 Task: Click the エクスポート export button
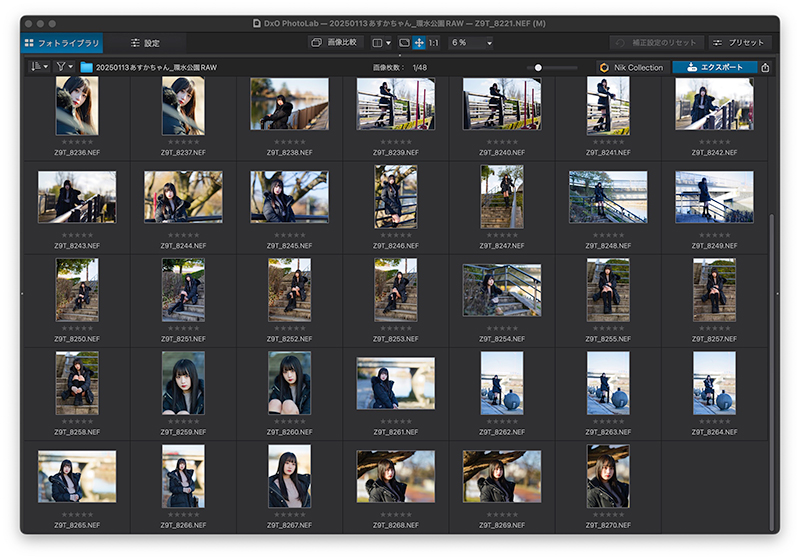click(x=715, y=67)
